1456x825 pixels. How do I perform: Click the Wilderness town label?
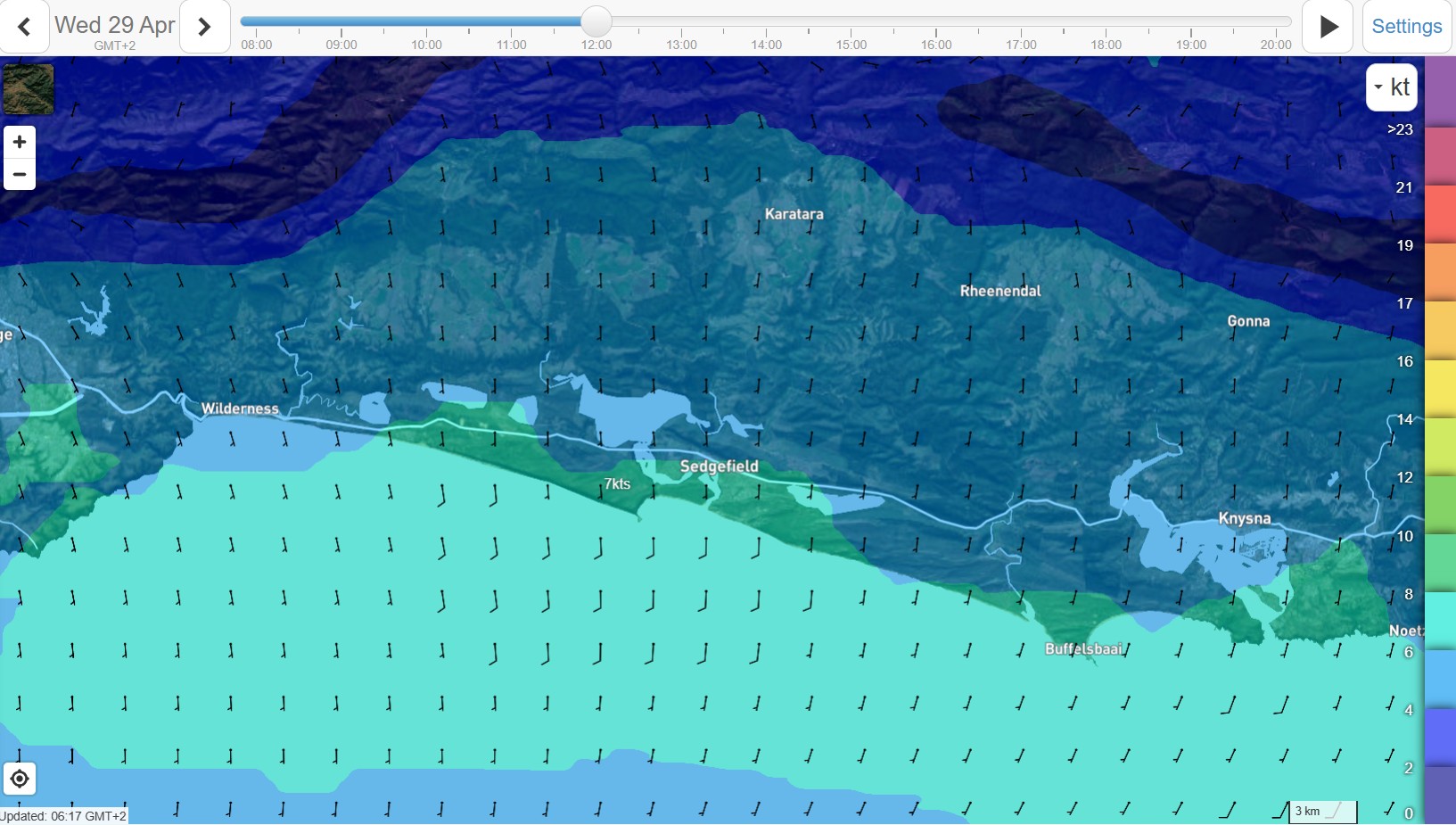click(240, 408)
